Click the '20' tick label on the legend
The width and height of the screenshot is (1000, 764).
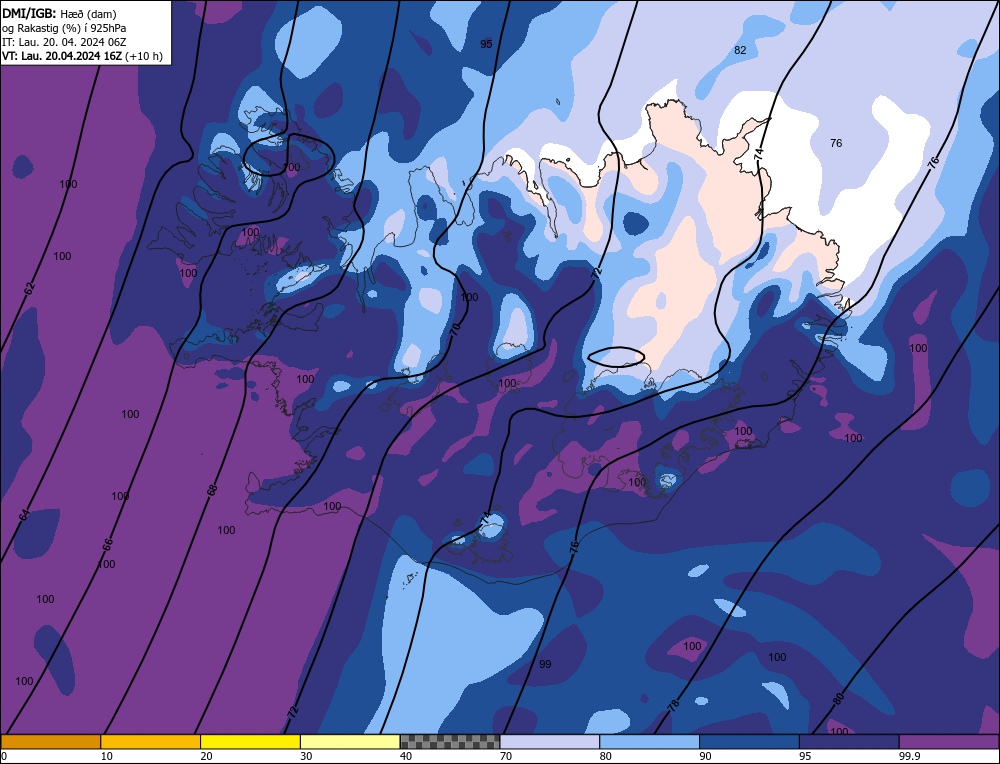coord(206,756)
